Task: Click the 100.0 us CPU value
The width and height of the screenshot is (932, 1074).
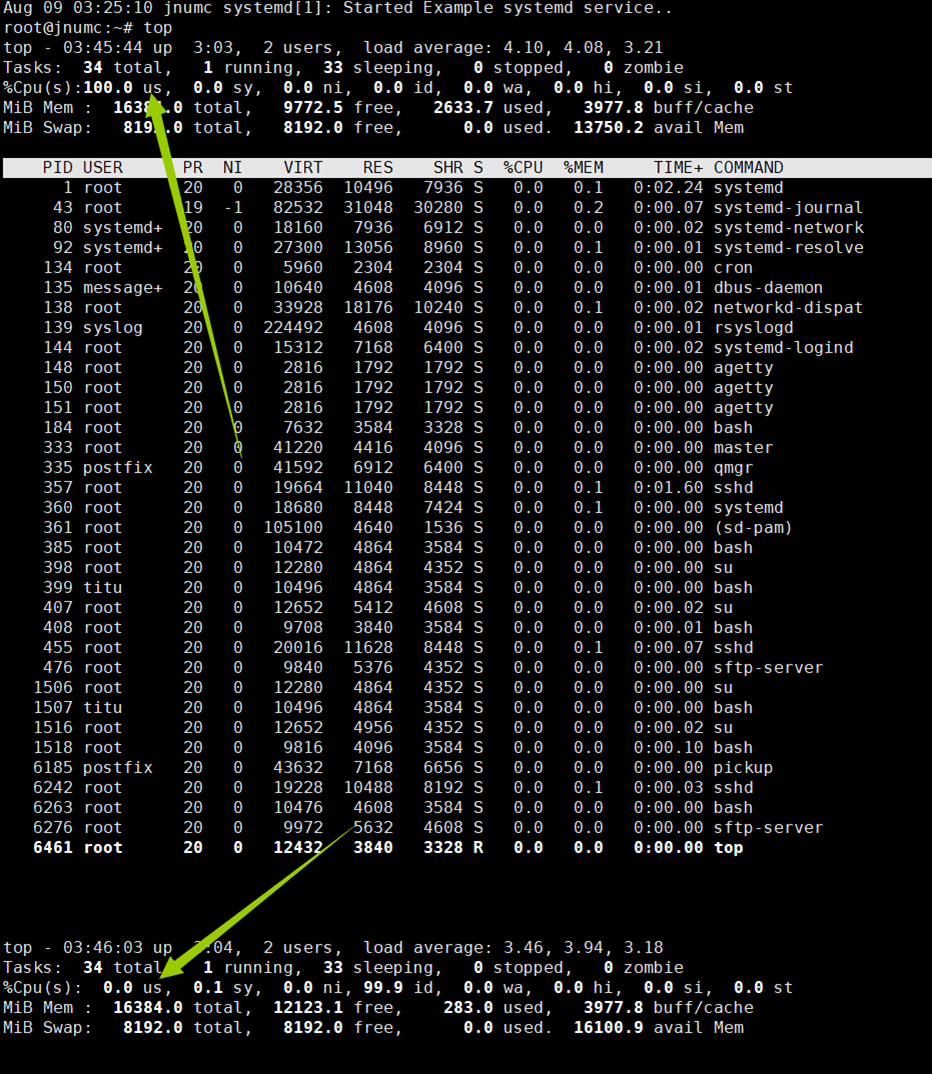Action: pyautogui.click(x=123, y=88)
